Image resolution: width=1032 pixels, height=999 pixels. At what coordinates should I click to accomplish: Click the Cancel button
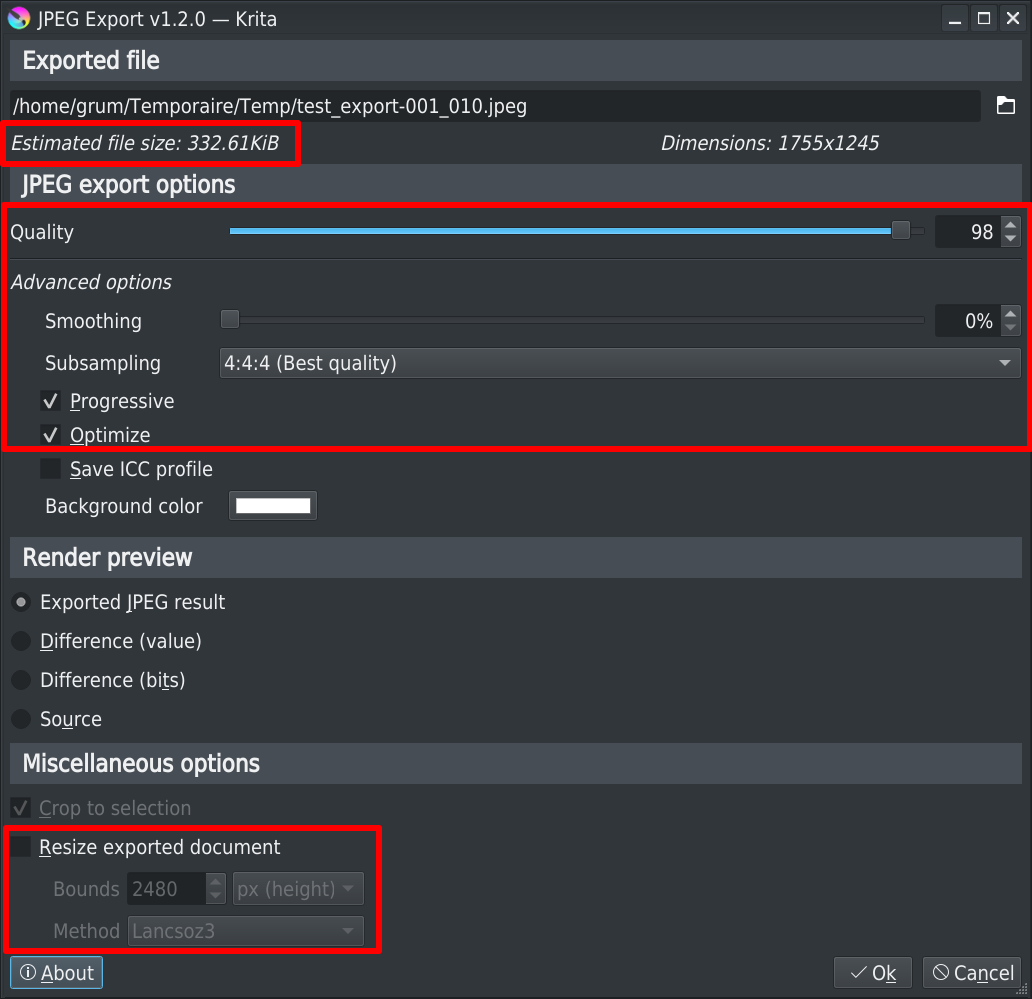coord(972,973)
